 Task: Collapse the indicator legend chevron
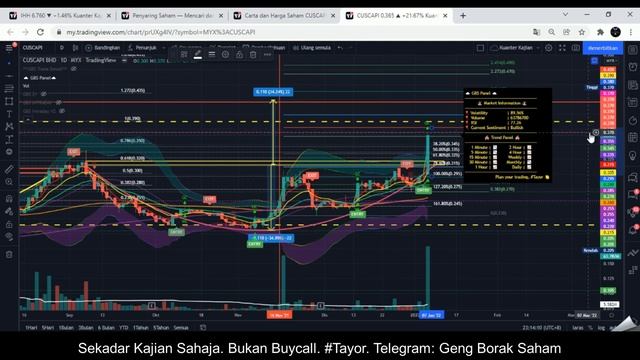(x=27, y=120)
